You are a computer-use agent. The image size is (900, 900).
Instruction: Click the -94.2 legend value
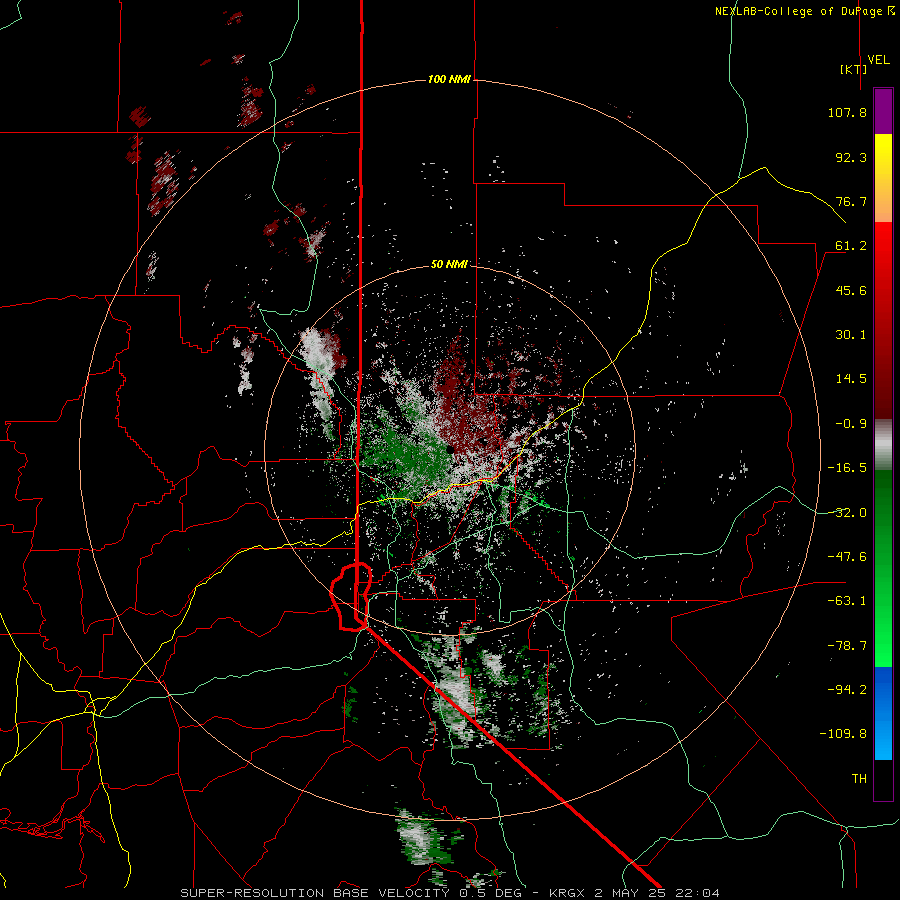tap(847, 689)
